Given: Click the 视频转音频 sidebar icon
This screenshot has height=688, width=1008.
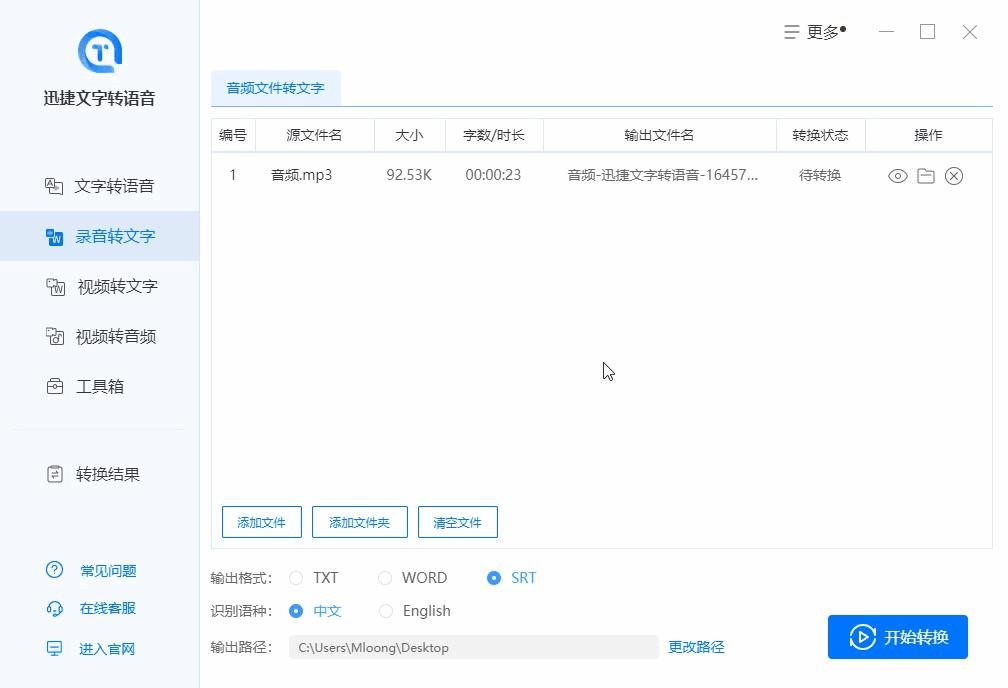Looking at the screenshot, I should 55,336.
